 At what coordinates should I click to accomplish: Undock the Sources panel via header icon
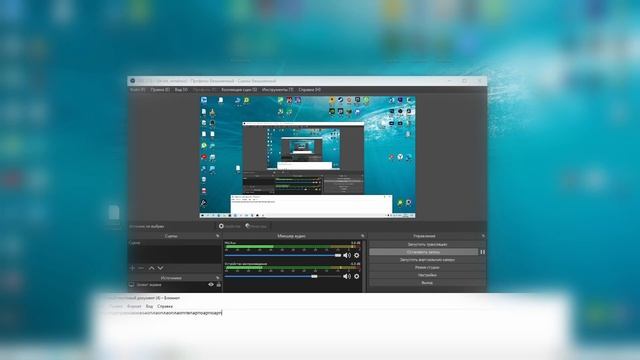pos(218,278)
